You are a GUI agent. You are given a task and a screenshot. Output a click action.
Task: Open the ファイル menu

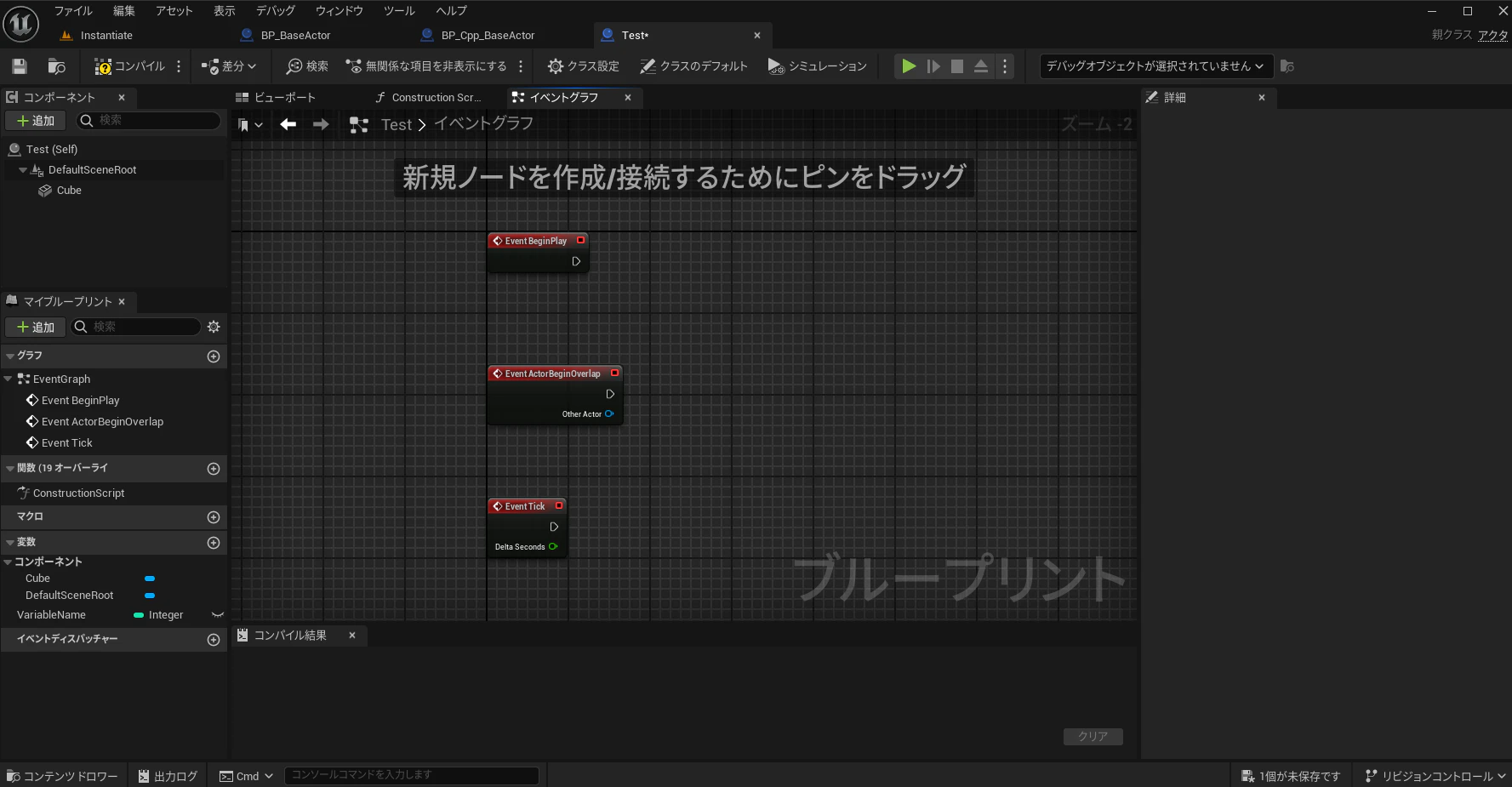73,11
